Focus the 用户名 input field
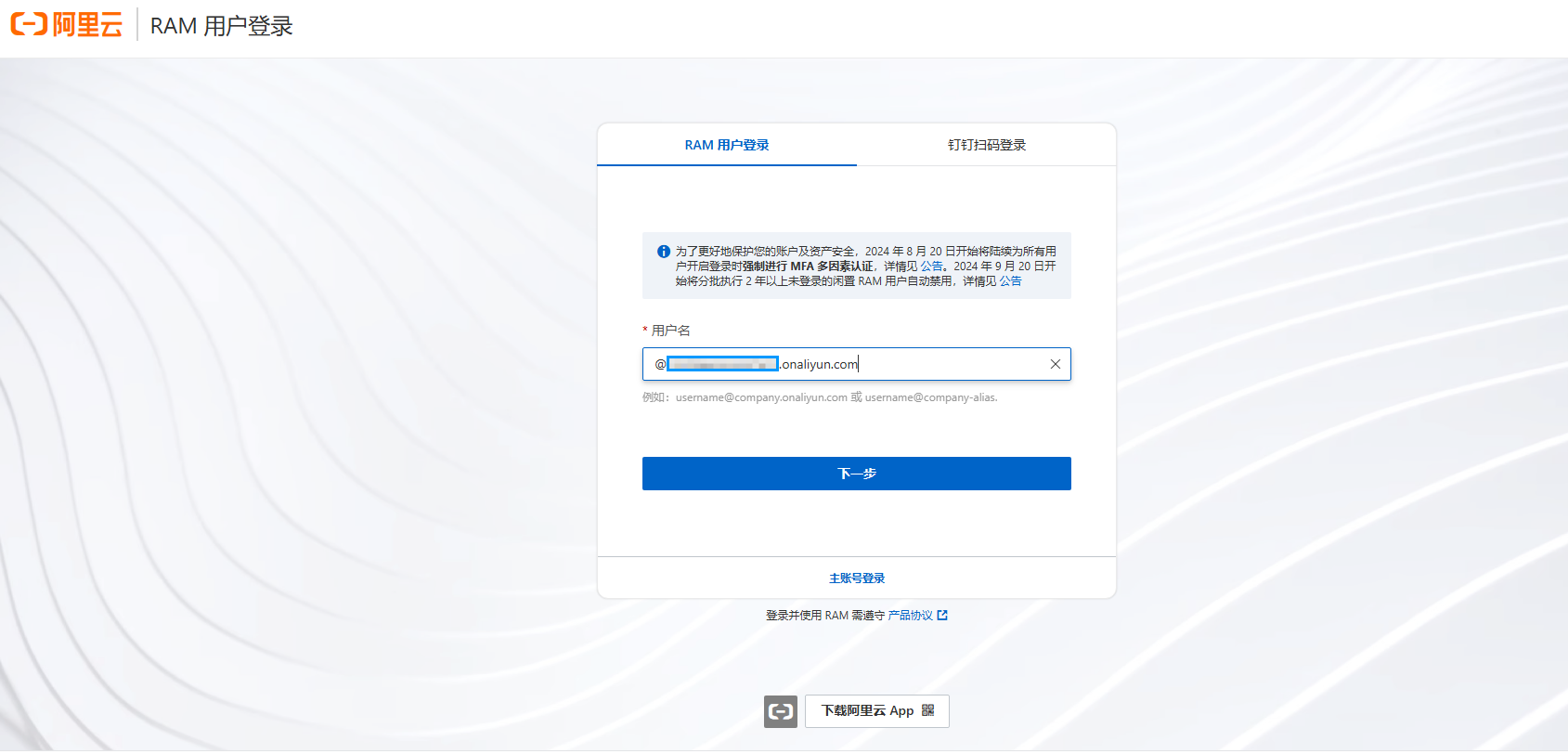1568x754 pixels. pos(947,364)
